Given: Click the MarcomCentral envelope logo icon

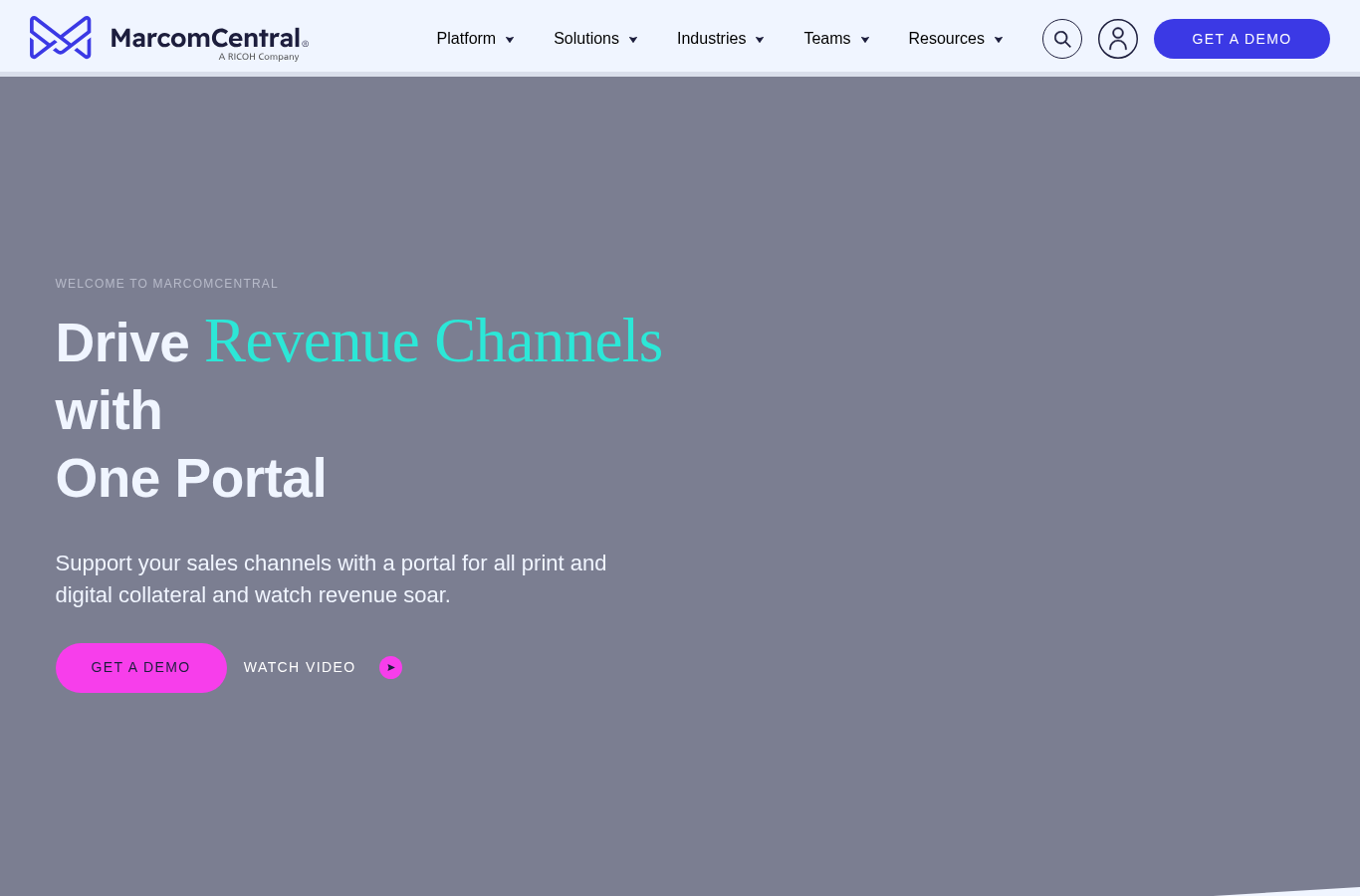Looking at the screenshot, I should 61,38.
